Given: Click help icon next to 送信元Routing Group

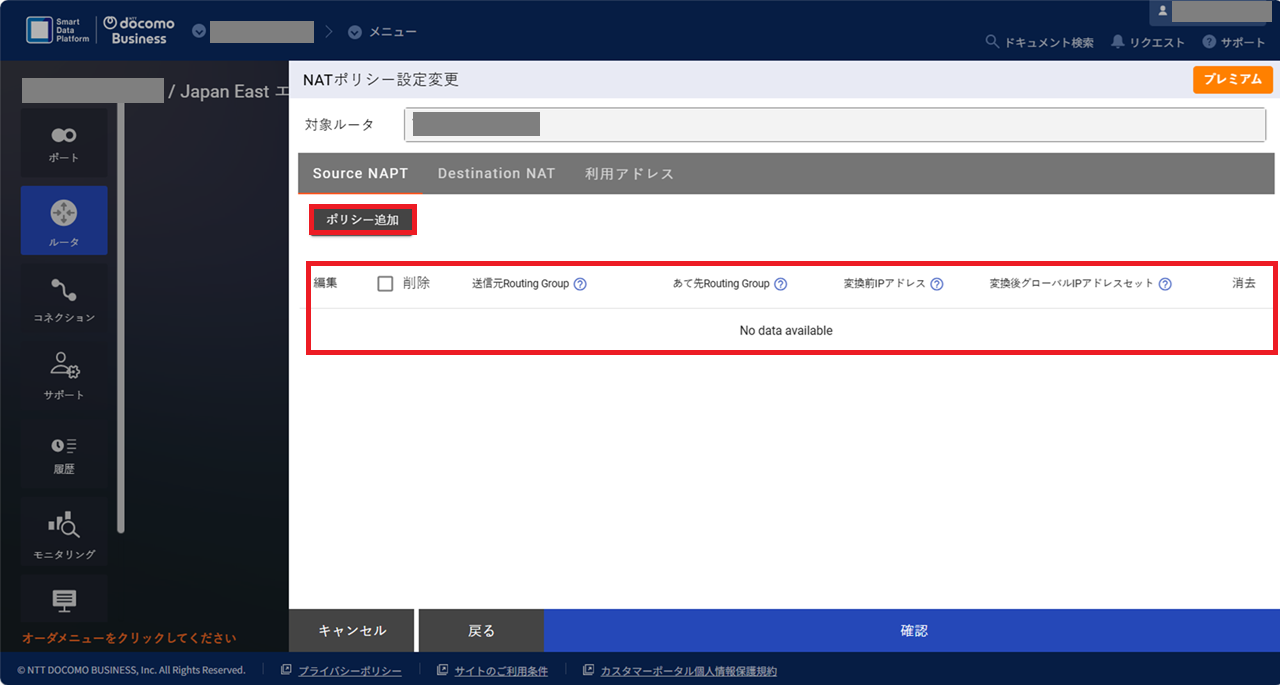Looking at the screenshot, I should [580, 284].
